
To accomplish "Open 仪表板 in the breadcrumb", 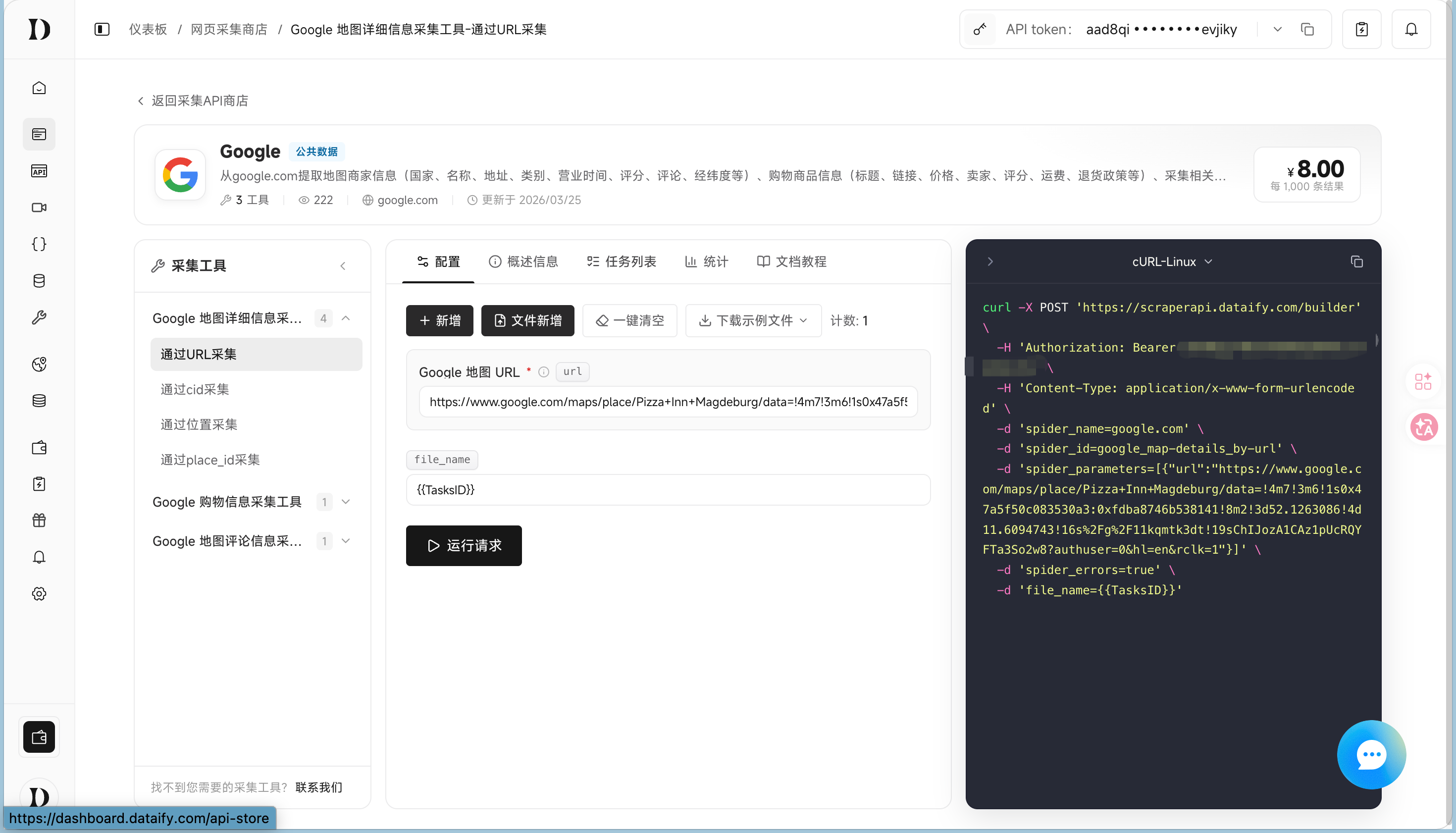I will (148, 29).
